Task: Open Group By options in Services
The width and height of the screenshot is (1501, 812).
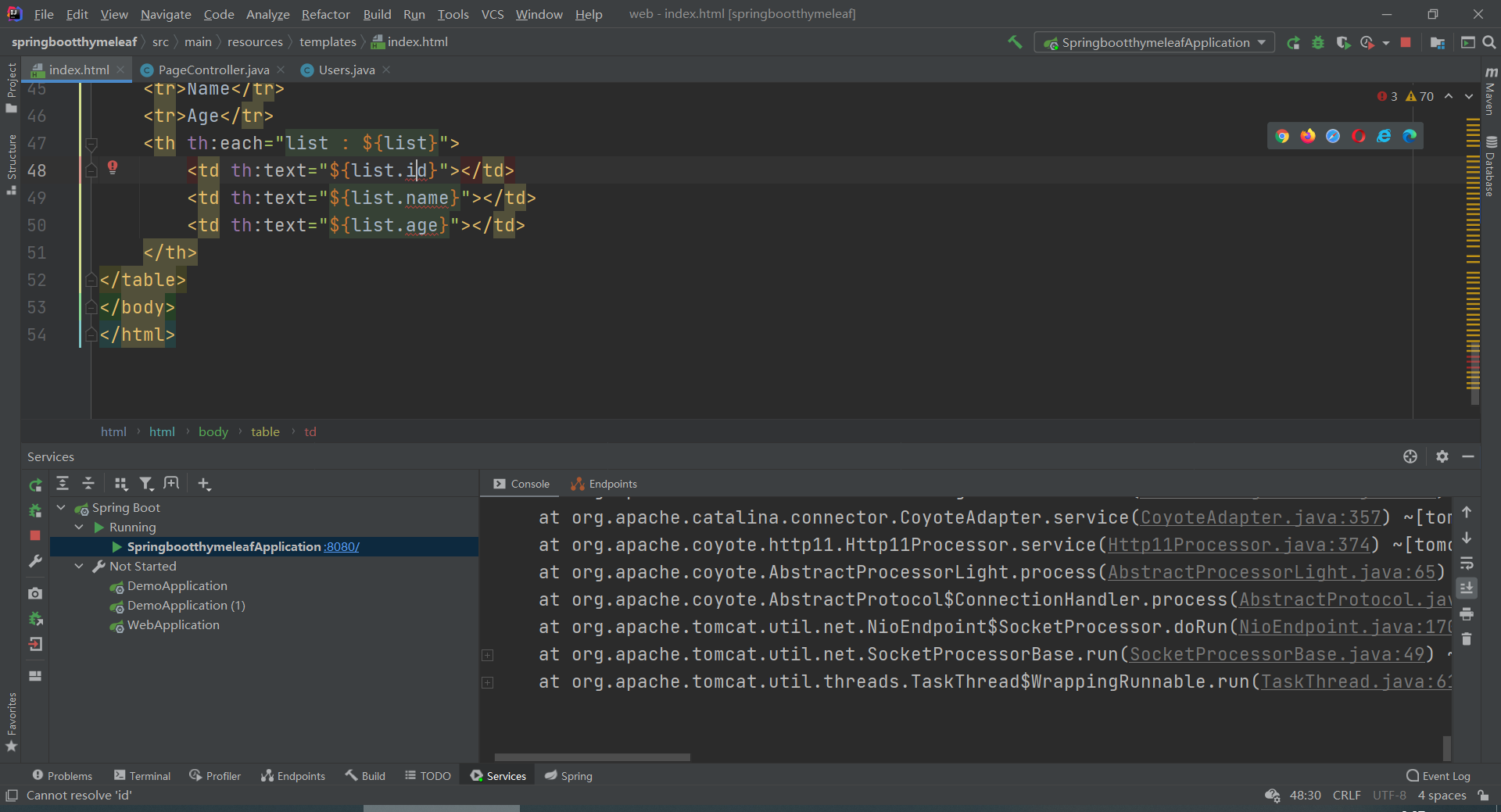Action: tap(120, 484)
